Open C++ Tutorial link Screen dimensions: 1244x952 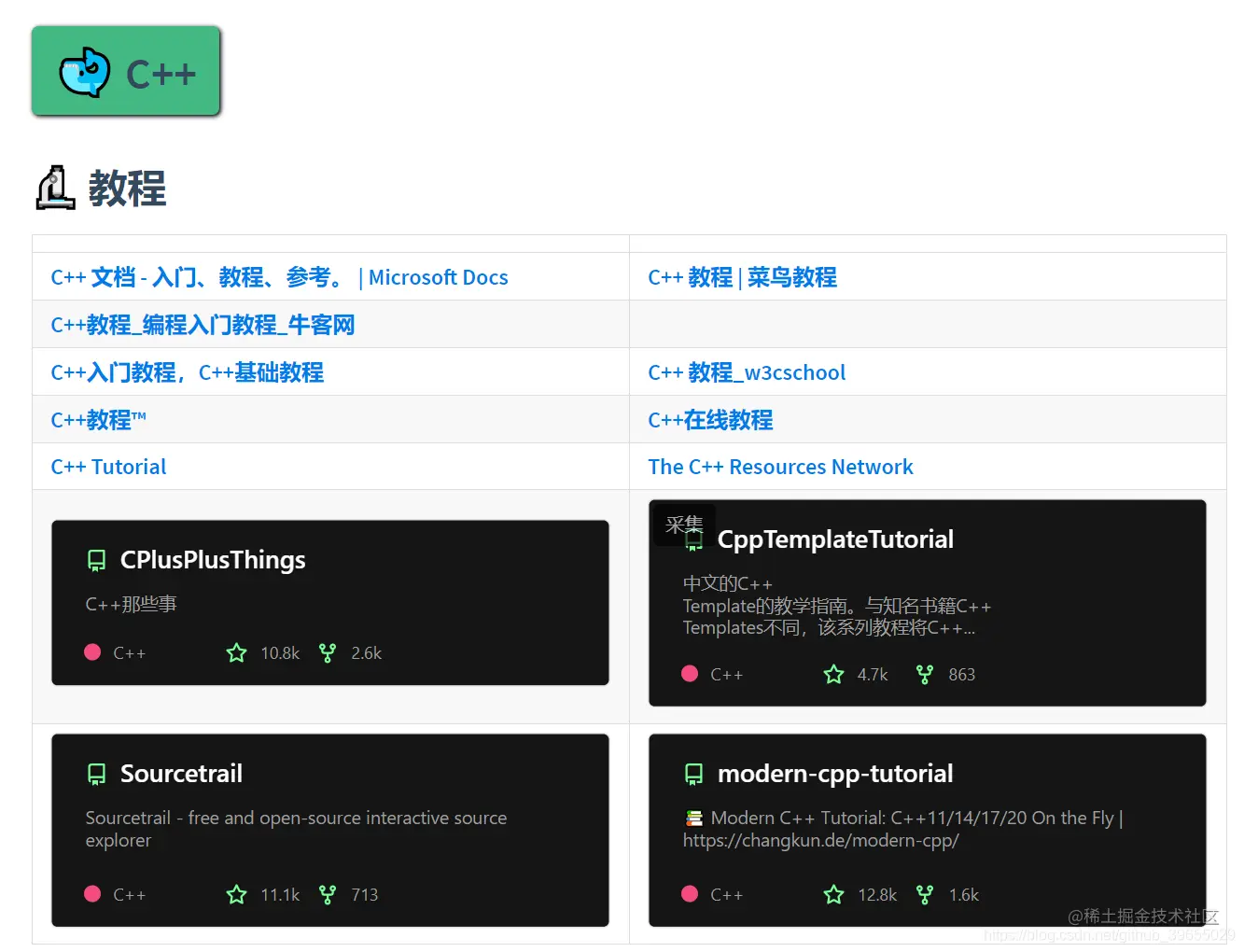(x=108, y=467)
